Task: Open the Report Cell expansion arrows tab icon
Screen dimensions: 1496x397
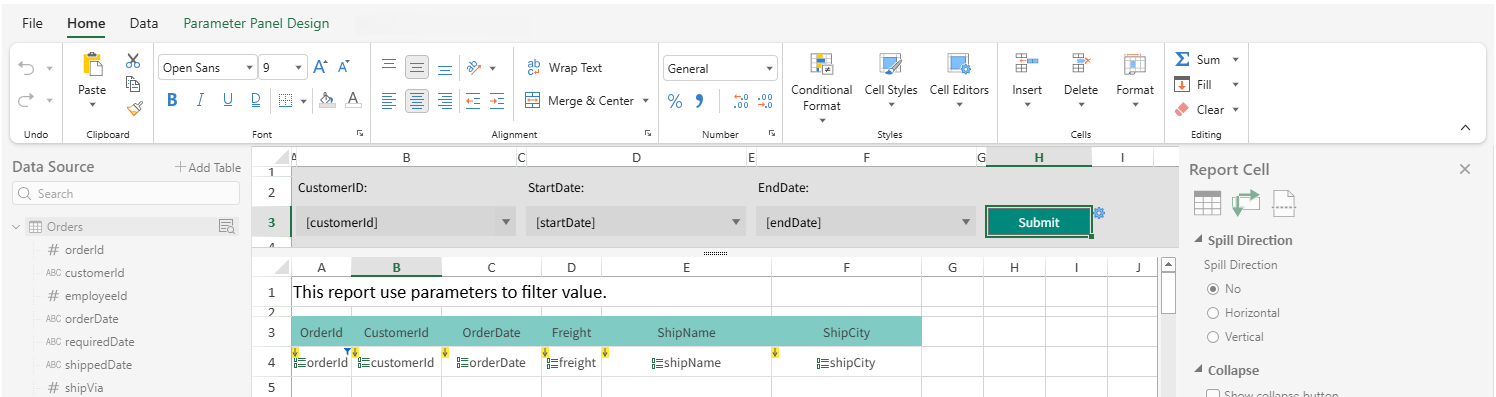Action: pyautogui.click(x=1246, y=203)
